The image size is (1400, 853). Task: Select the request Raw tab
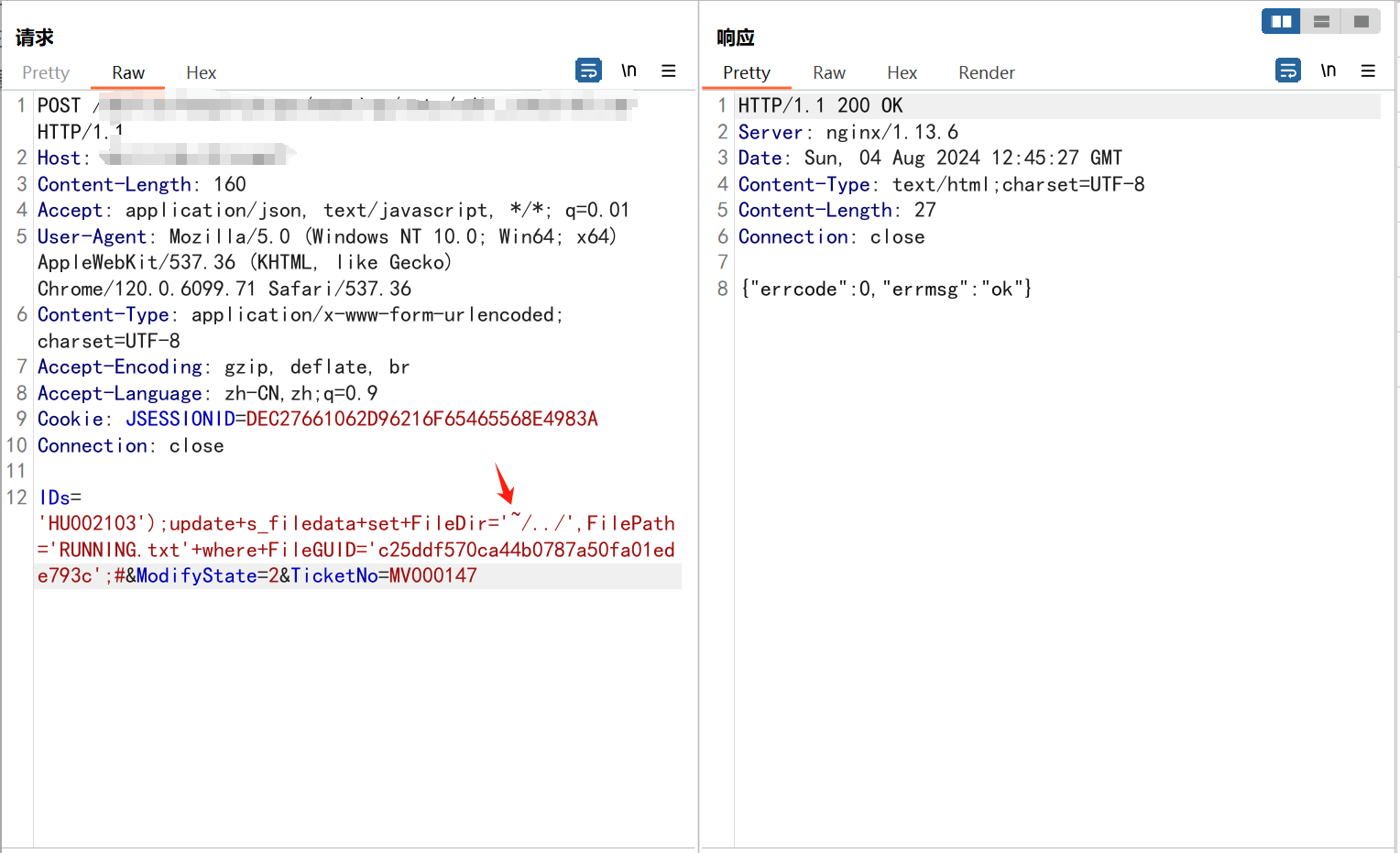(x=128, y=72)
